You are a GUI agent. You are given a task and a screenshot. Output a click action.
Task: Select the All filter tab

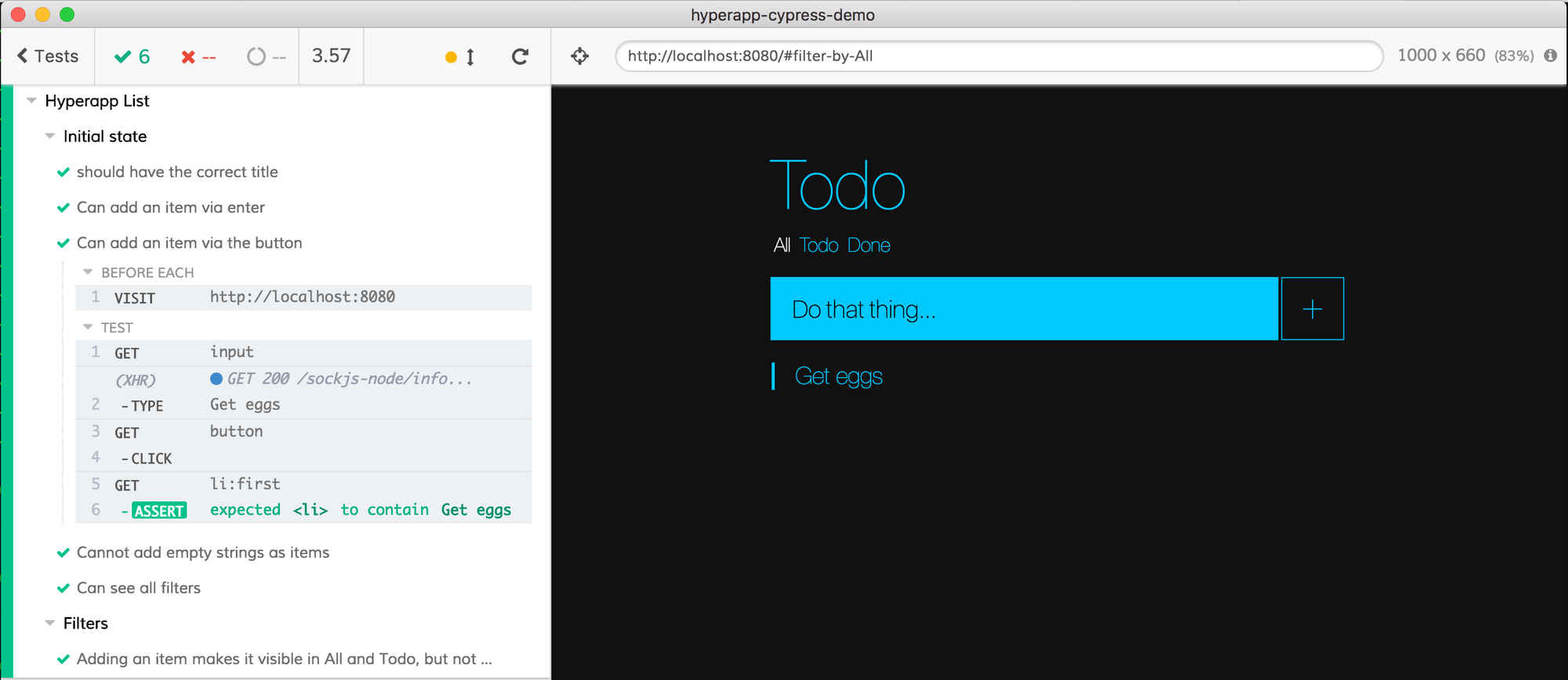coord(782,245)
